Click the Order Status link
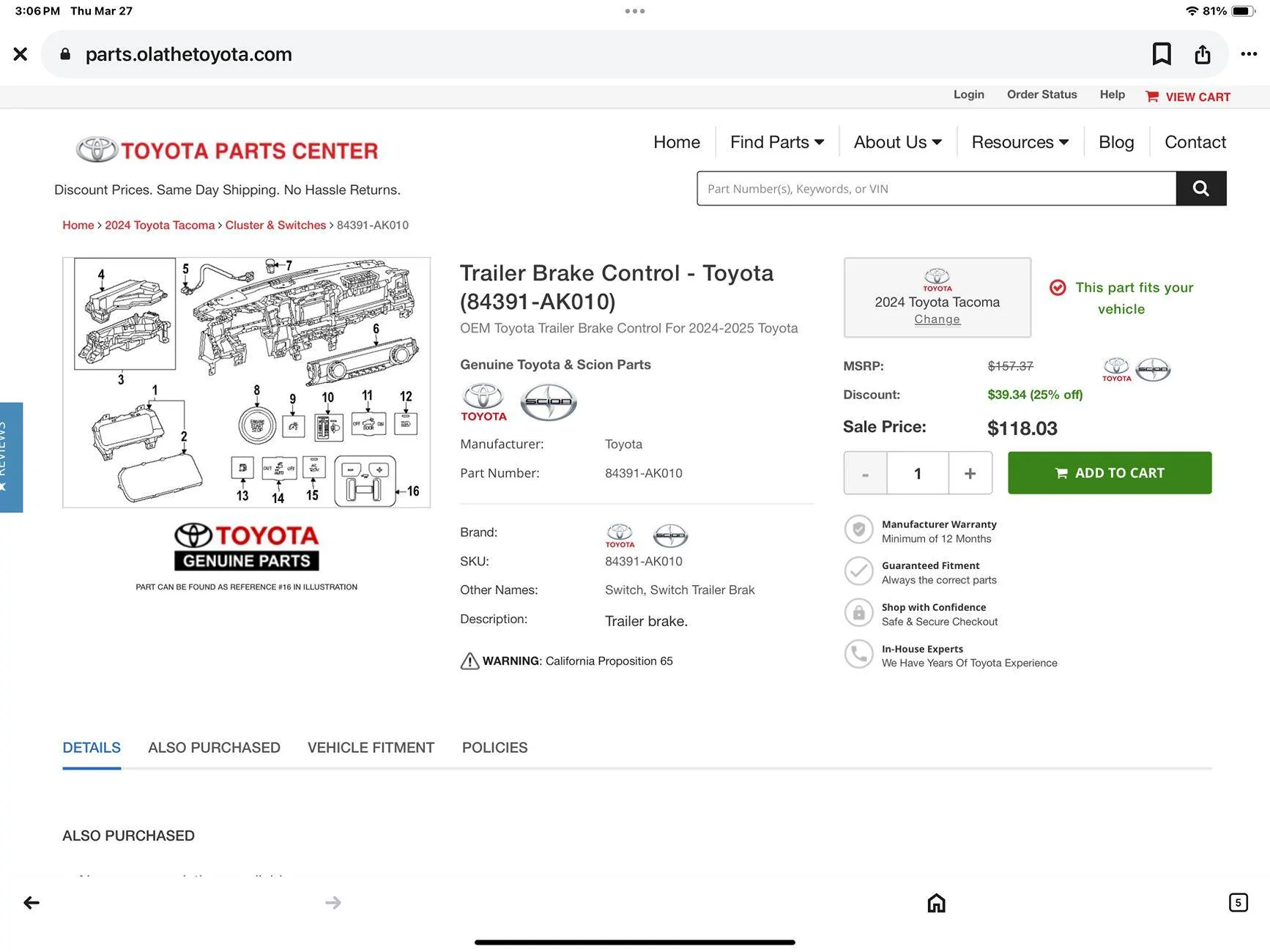1270x952 pixels. 1041,94
